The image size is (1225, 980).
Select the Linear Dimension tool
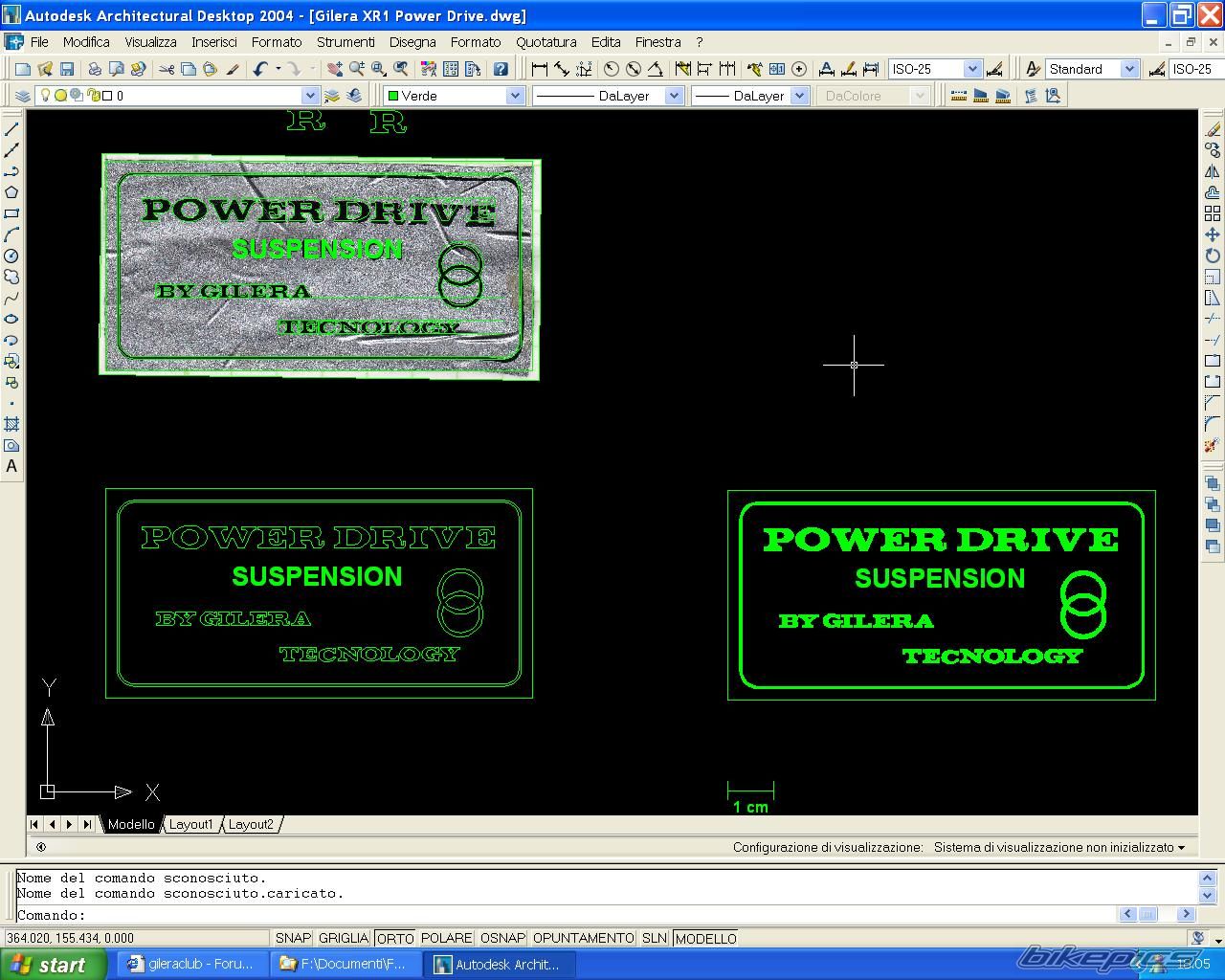(540, 69)
